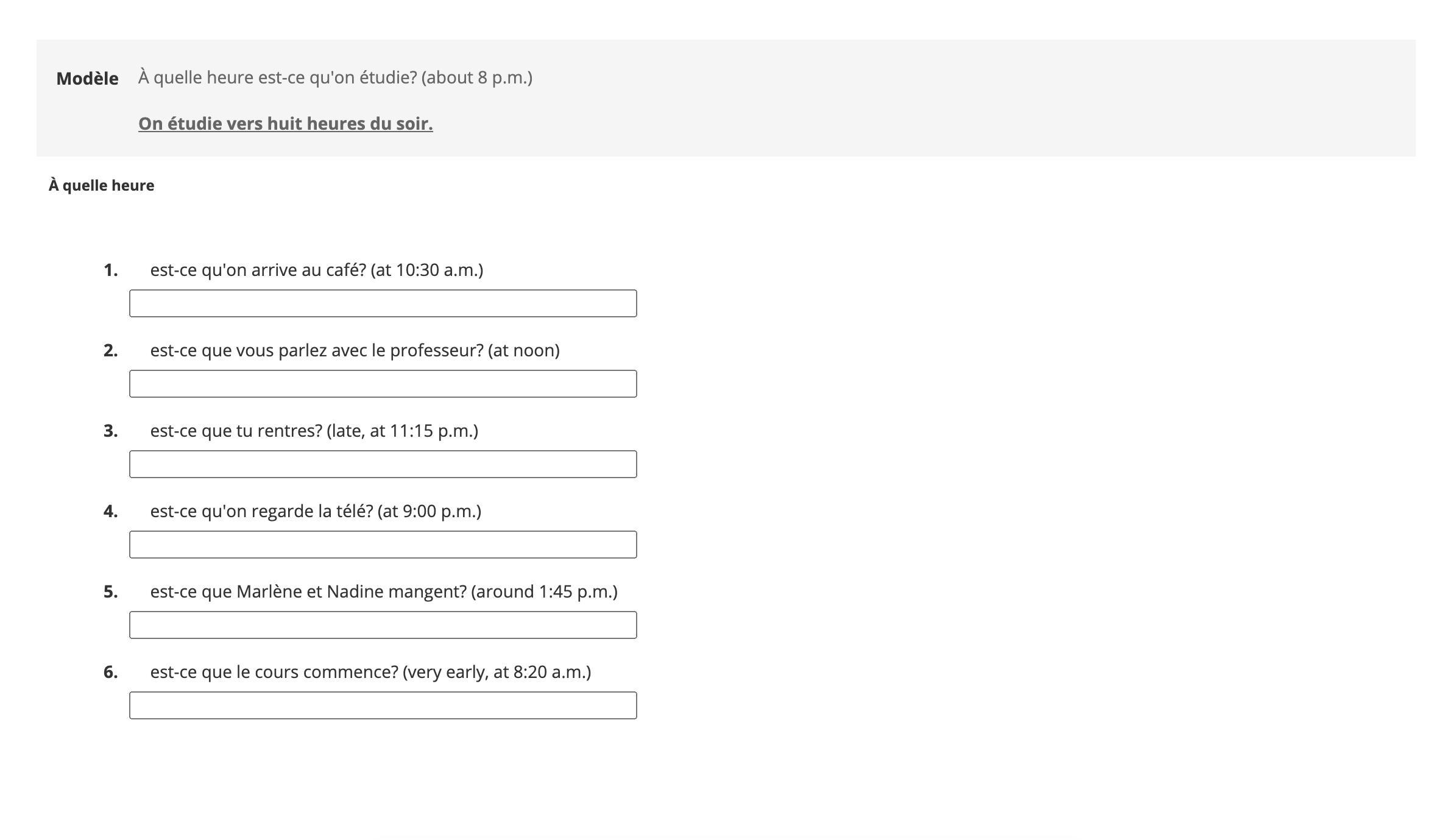The image size is (1453, 840).
Task: Click the number label '5.'
Action: tap(111, 591)
